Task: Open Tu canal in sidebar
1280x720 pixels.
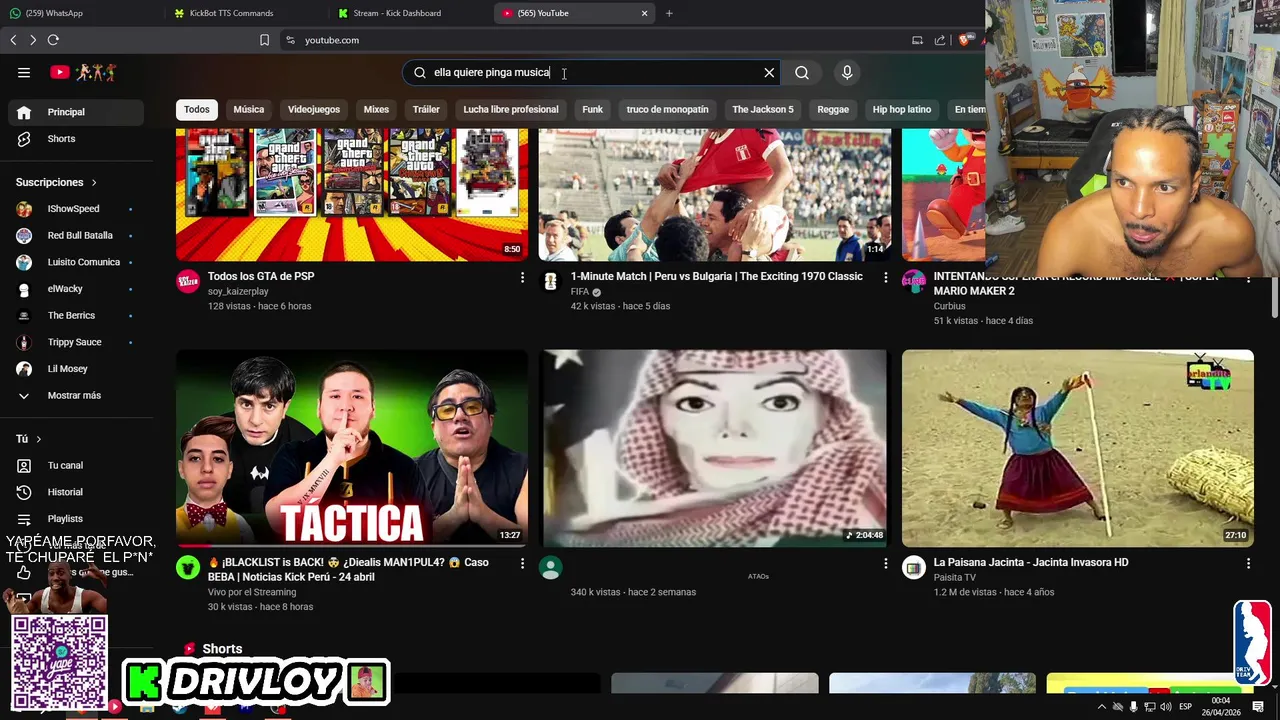Action: click(76, 465)
